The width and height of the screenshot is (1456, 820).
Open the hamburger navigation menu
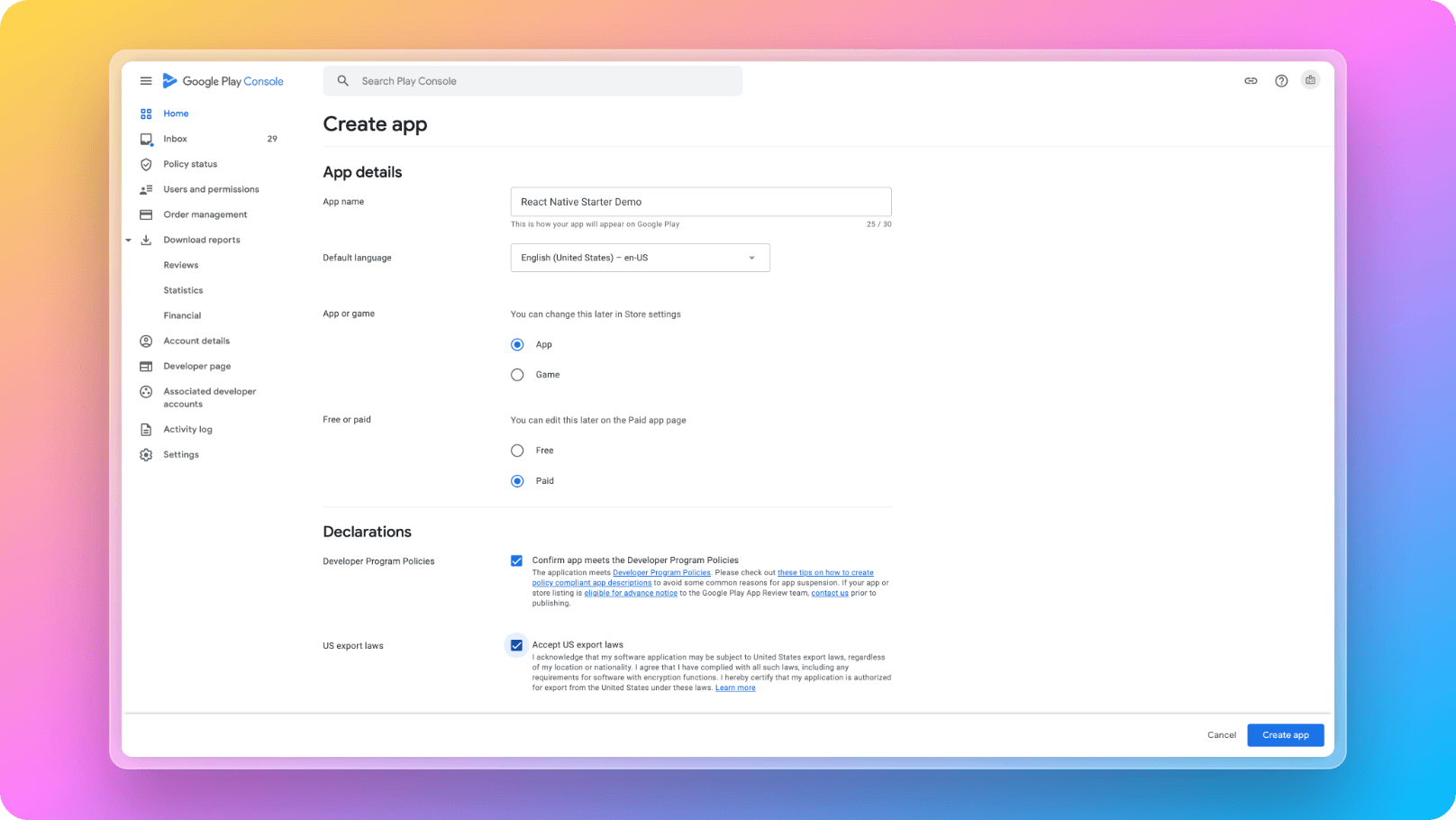pos(146,81)
